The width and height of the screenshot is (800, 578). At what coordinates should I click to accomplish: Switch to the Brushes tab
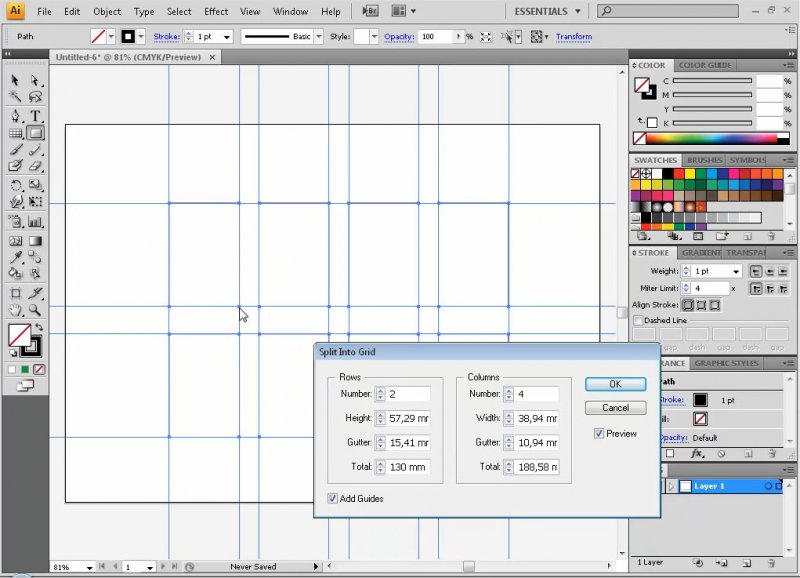click(704, 160)
